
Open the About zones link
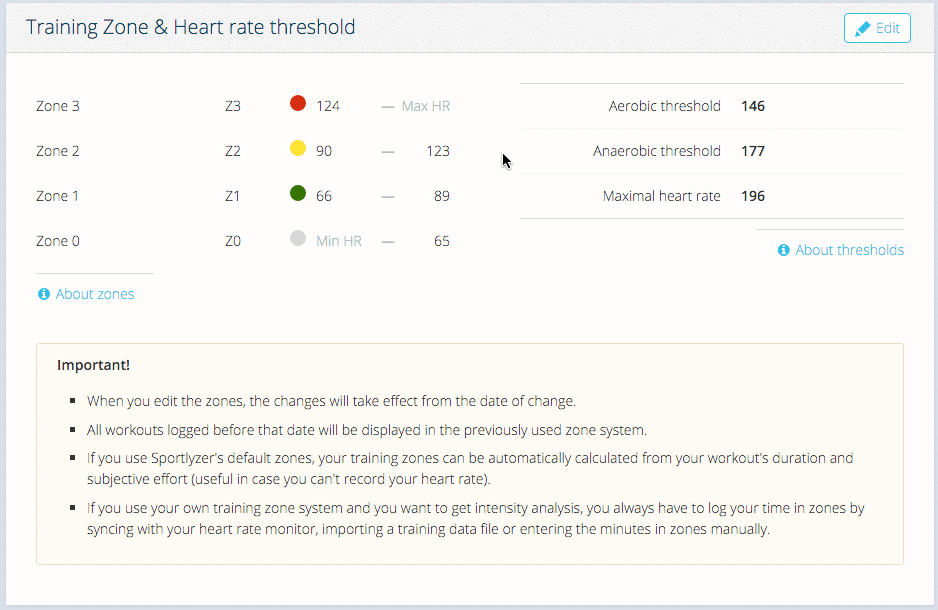95,294
